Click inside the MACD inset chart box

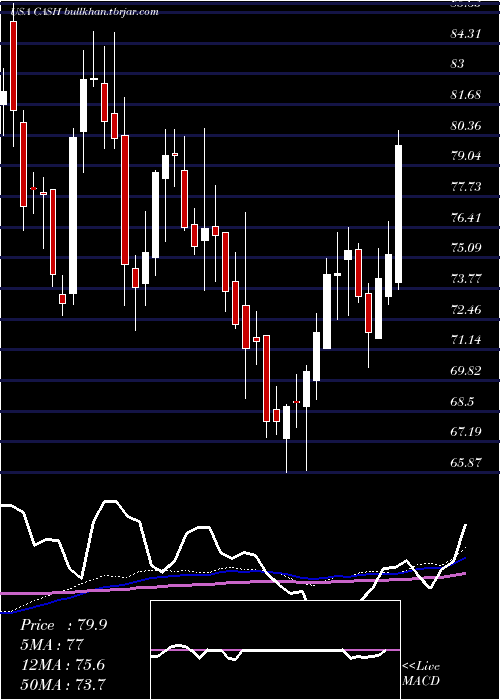[x=275, y=650]
